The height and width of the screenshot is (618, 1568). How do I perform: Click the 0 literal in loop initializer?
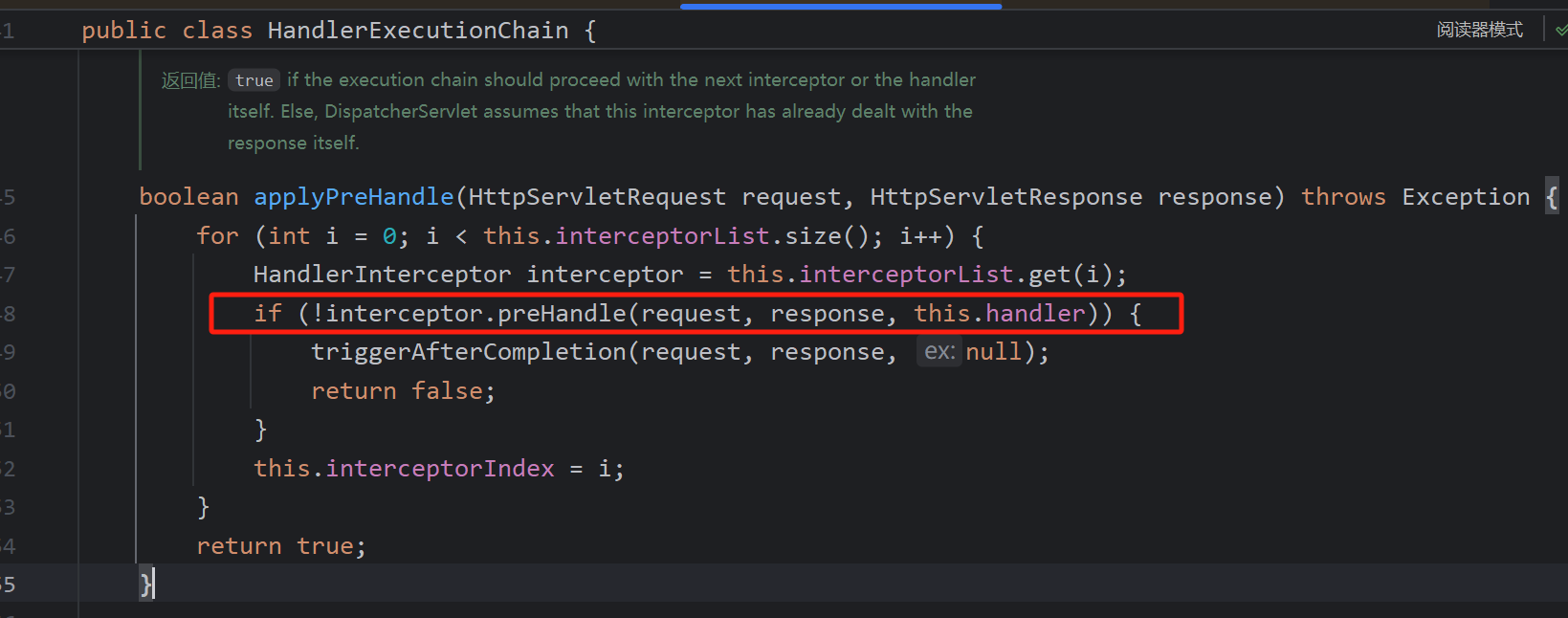[389, 236]
